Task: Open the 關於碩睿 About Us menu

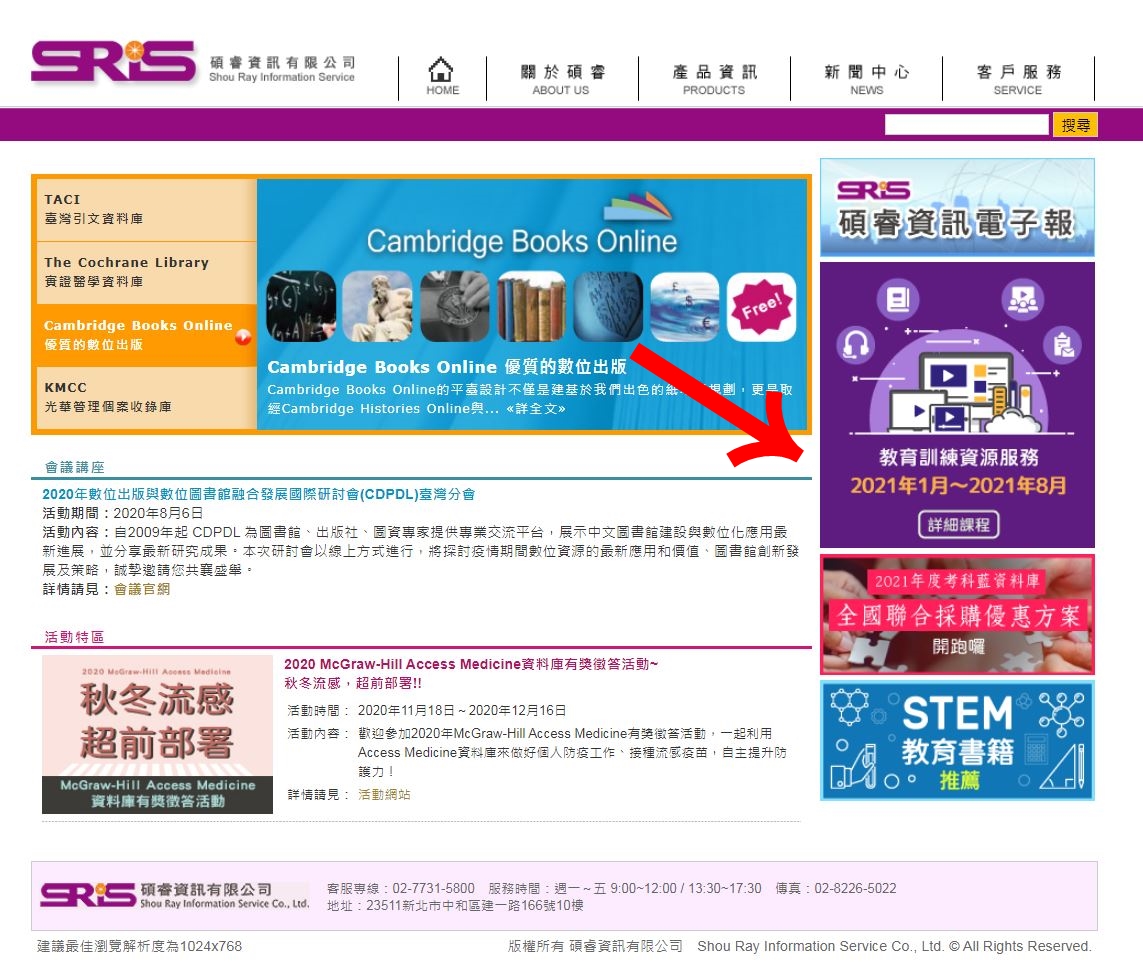Action: (562, 79)
